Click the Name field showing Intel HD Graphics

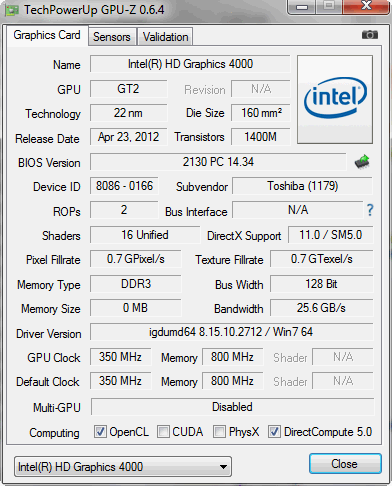(x=190, y=64)
